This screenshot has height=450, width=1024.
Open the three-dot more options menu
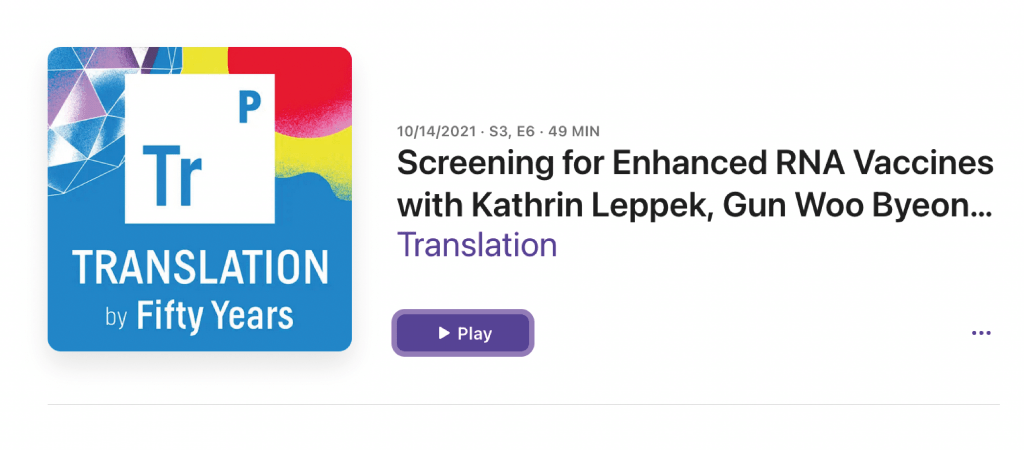981,333
